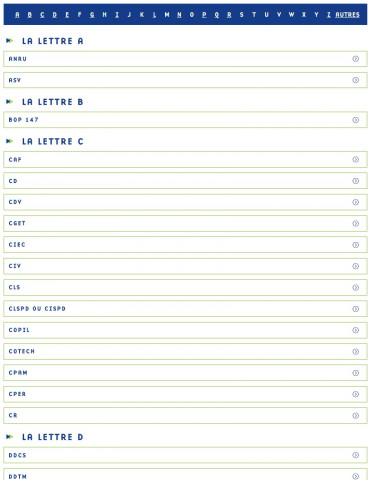Click the arrow icon on the CPER row
Viewport: 370px width, 480px height.
355,394
